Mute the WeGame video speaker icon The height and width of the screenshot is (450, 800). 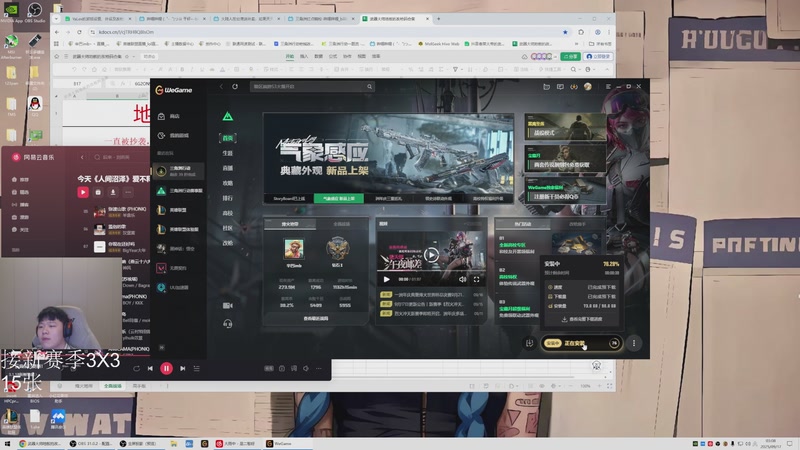[x=462, y=280]
